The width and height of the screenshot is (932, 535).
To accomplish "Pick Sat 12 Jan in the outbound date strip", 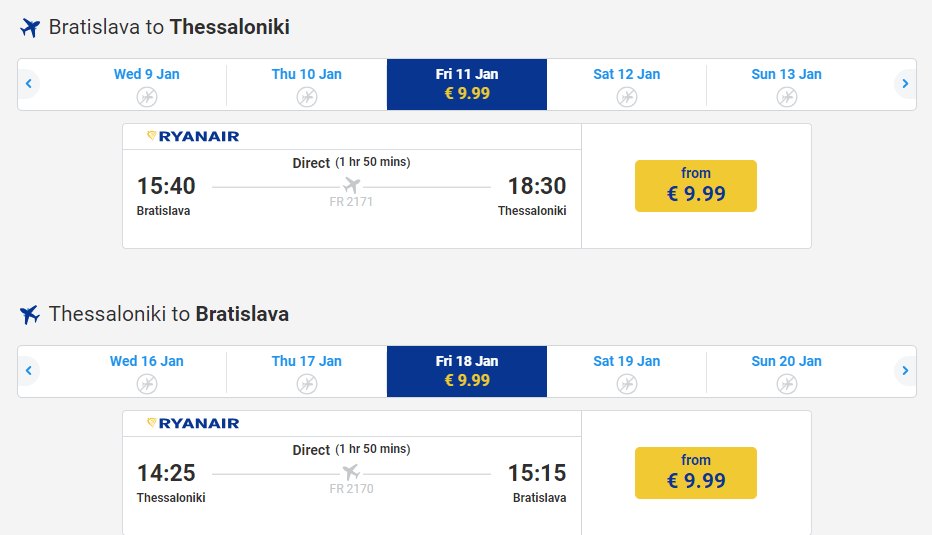I will (x=627, y=84).
